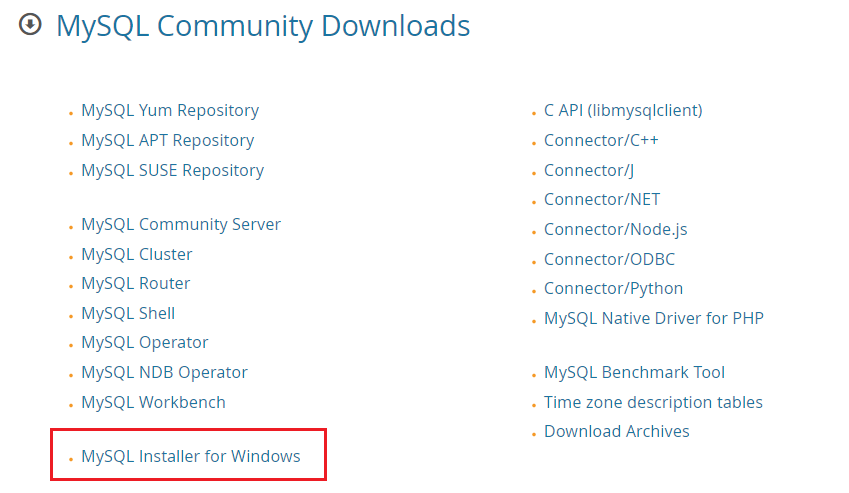Click the MySQL Benchmark Tool link
The height and width of the screenshot is (493, 849).
634,373
